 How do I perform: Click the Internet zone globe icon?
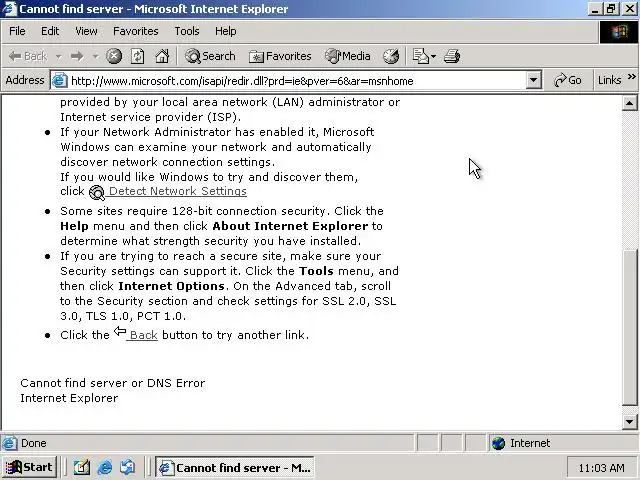click(498, 443)
